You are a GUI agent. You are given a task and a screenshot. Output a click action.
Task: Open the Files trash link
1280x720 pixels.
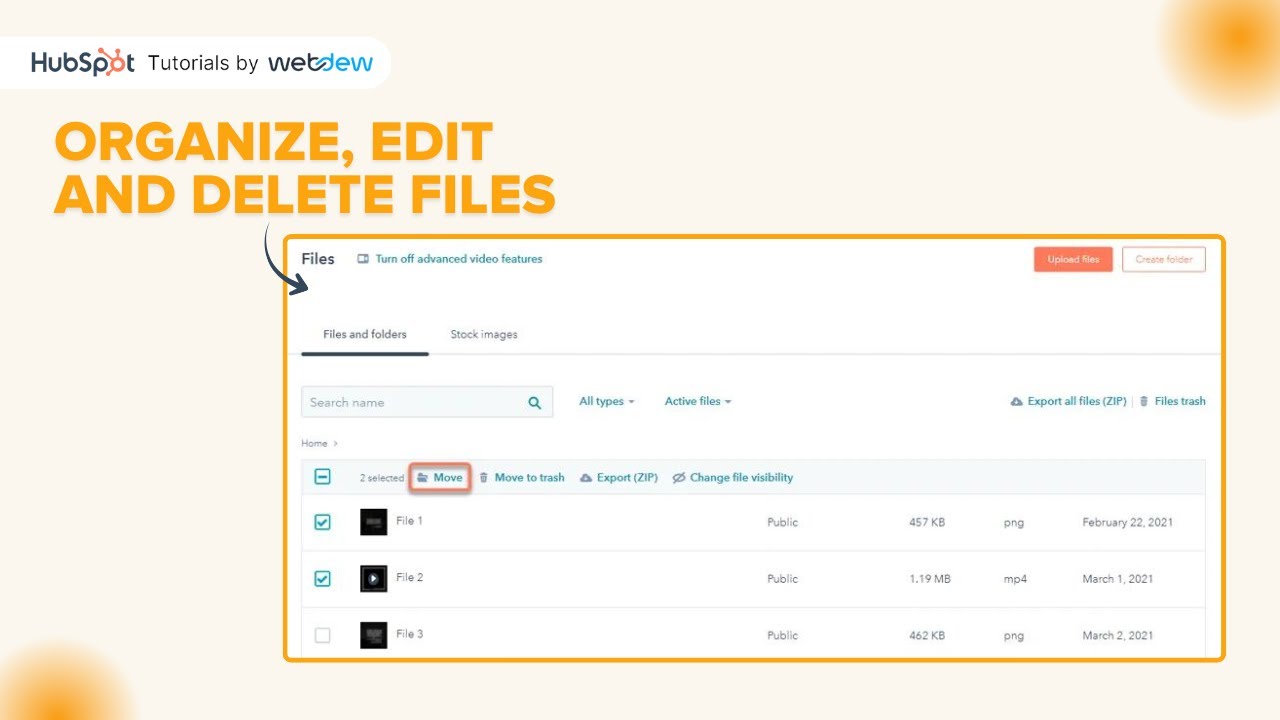1172,401
